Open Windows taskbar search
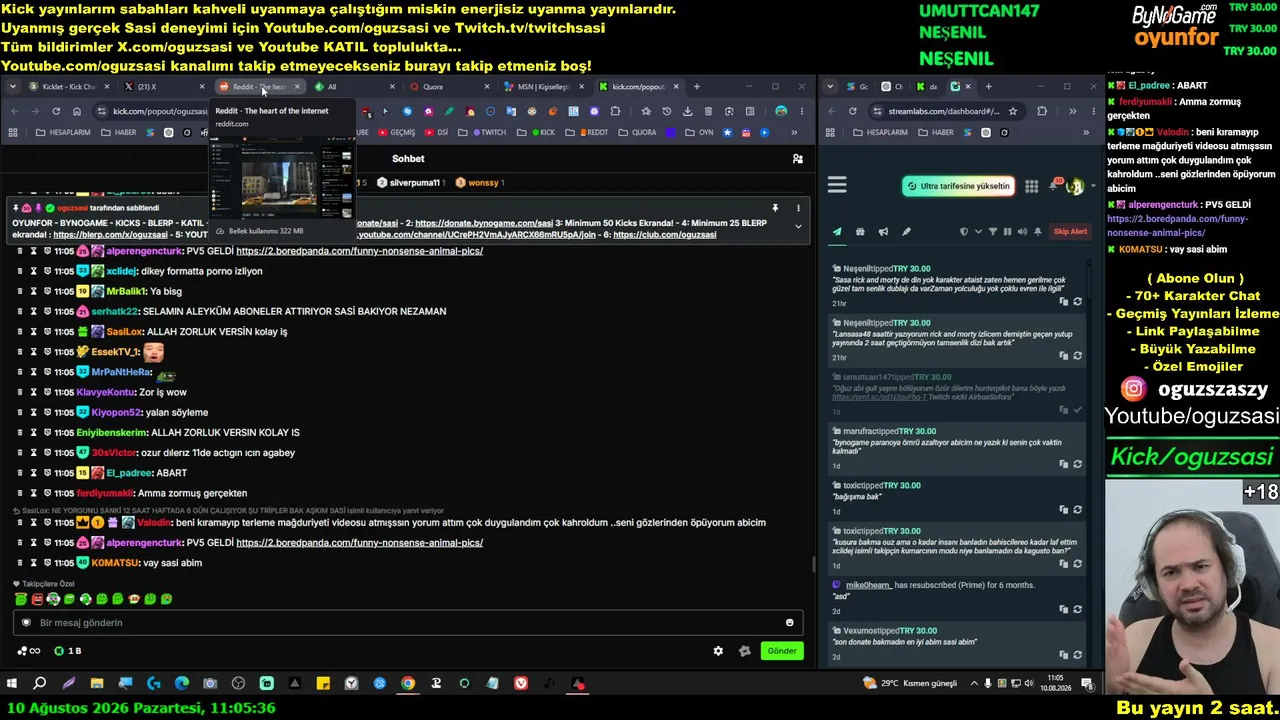Viewport: 1280px width, 720px height. click(x=40, y=684)
